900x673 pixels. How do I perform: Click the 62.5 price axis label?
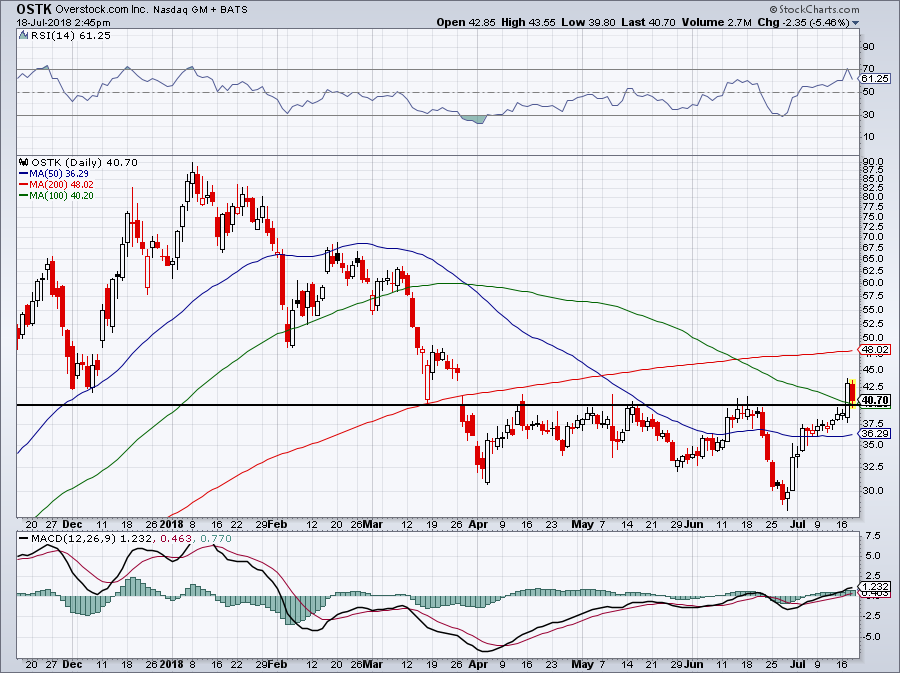tap(872, 270)
